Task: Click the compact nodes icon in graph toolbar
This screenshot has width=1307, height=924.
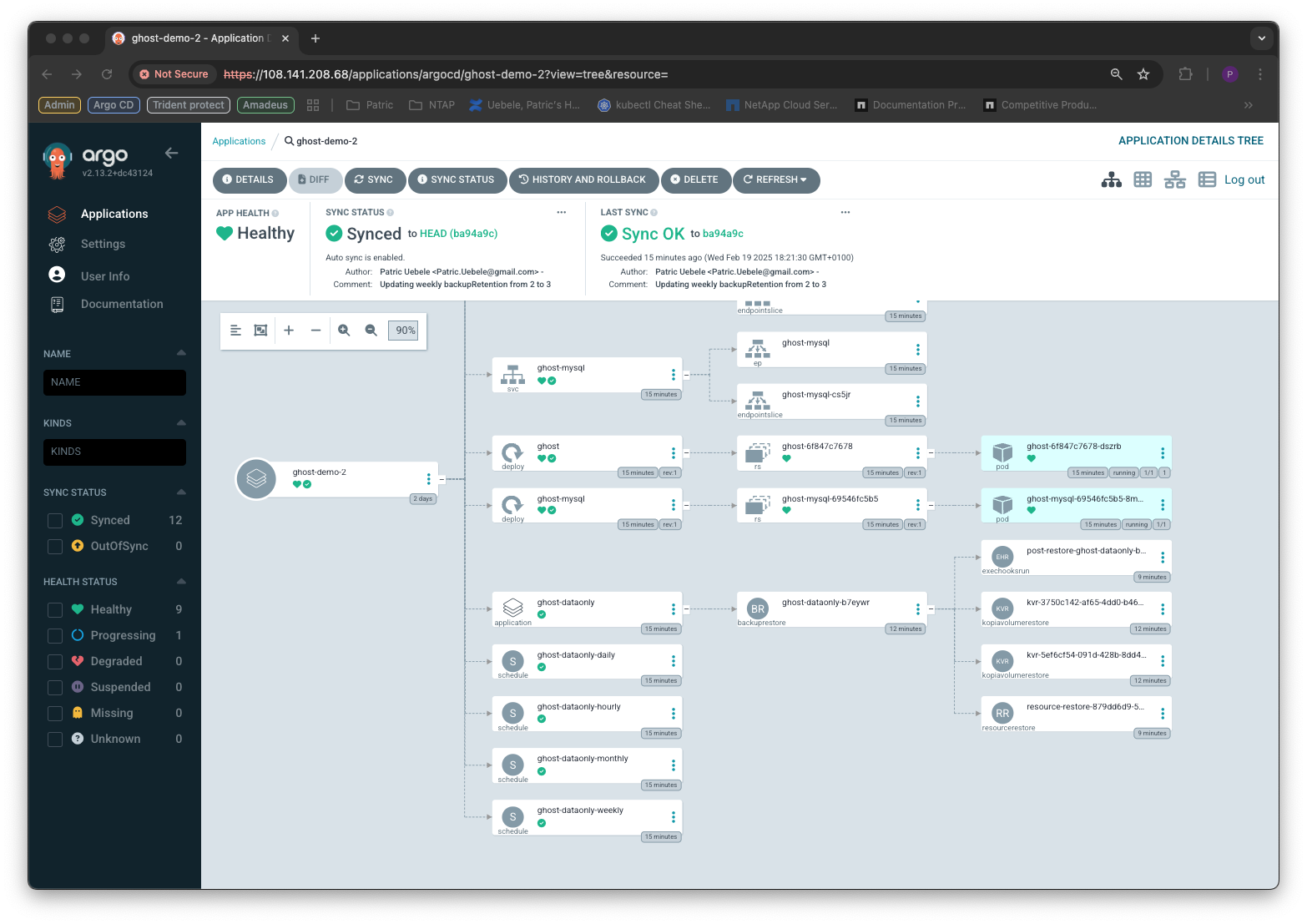Action: click(235, 331)
